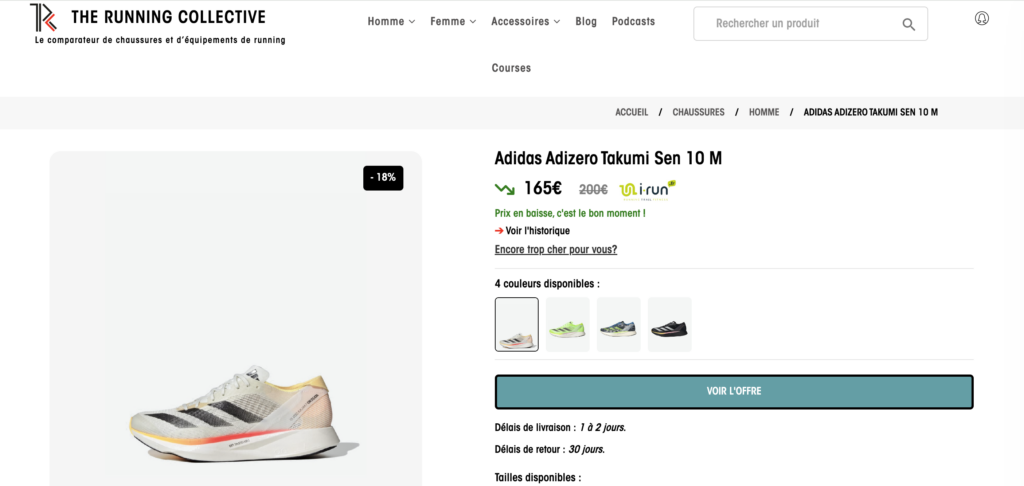Screen dimensions: 1024x486
Task: Expand the Femme dropdown menu
Action: click(453, 21)
